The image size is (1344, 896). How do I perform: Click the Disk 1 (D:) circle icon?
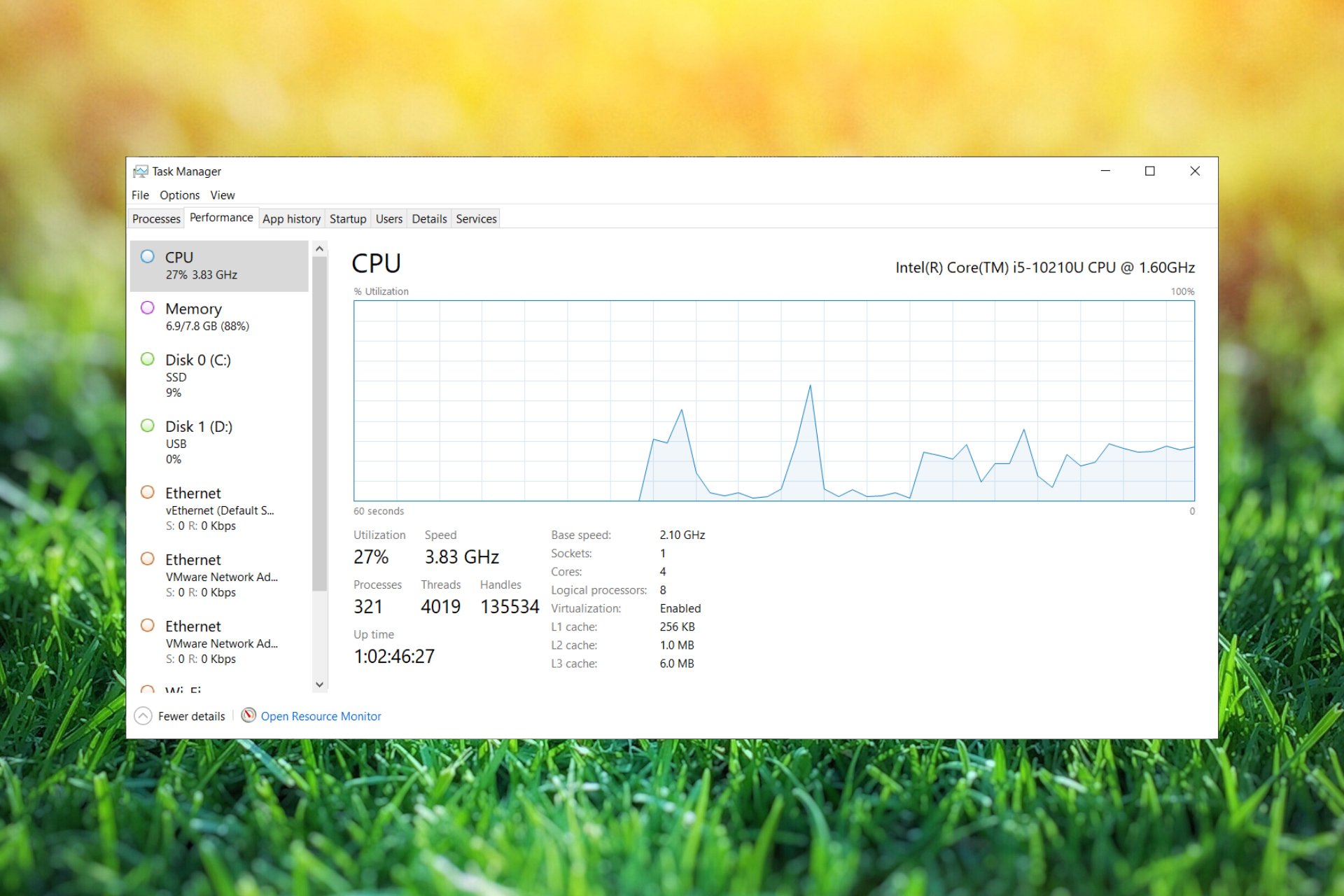pyautogui.click(x=148, y=426)
